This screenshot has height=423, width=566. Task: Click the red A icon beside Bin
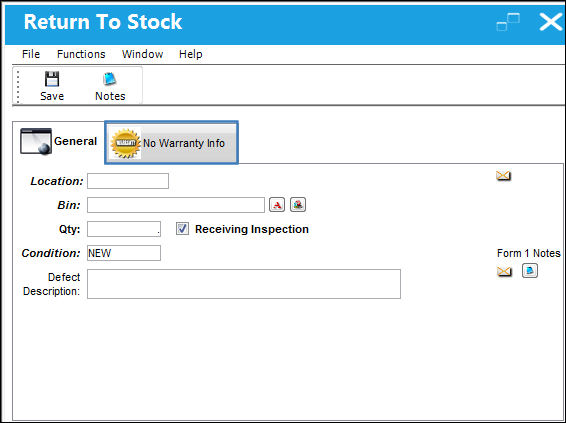pyautogui.click(x=277, y=205)
